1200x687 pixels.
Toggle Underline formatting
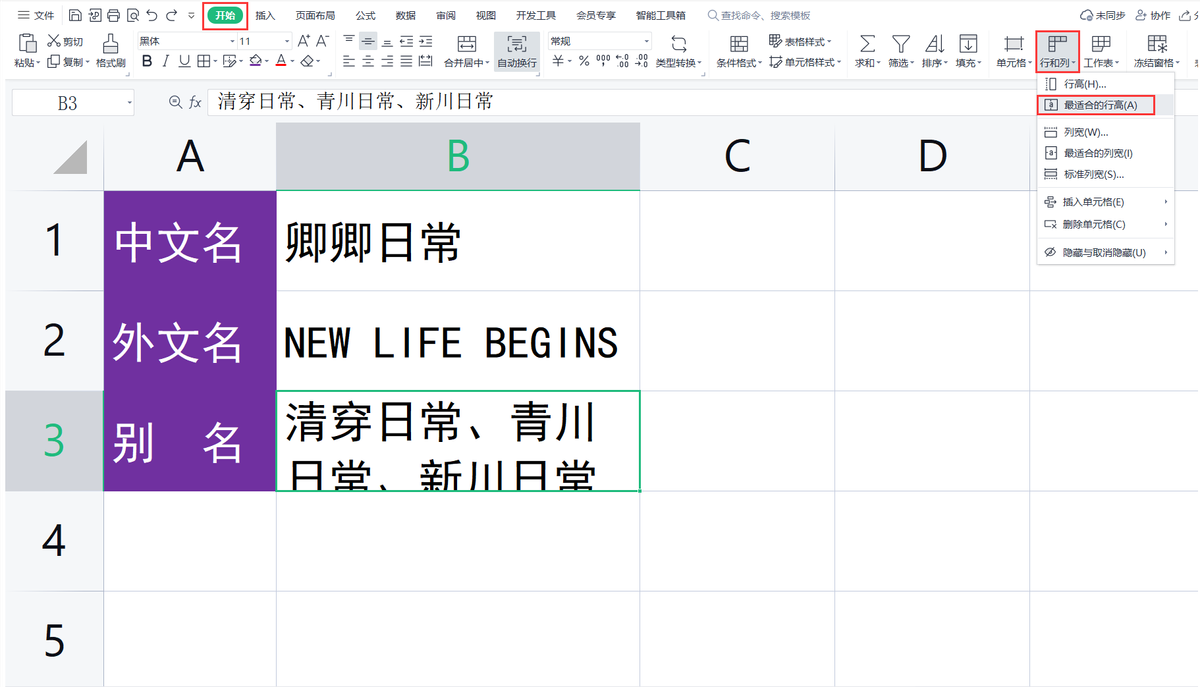point(184,61)
